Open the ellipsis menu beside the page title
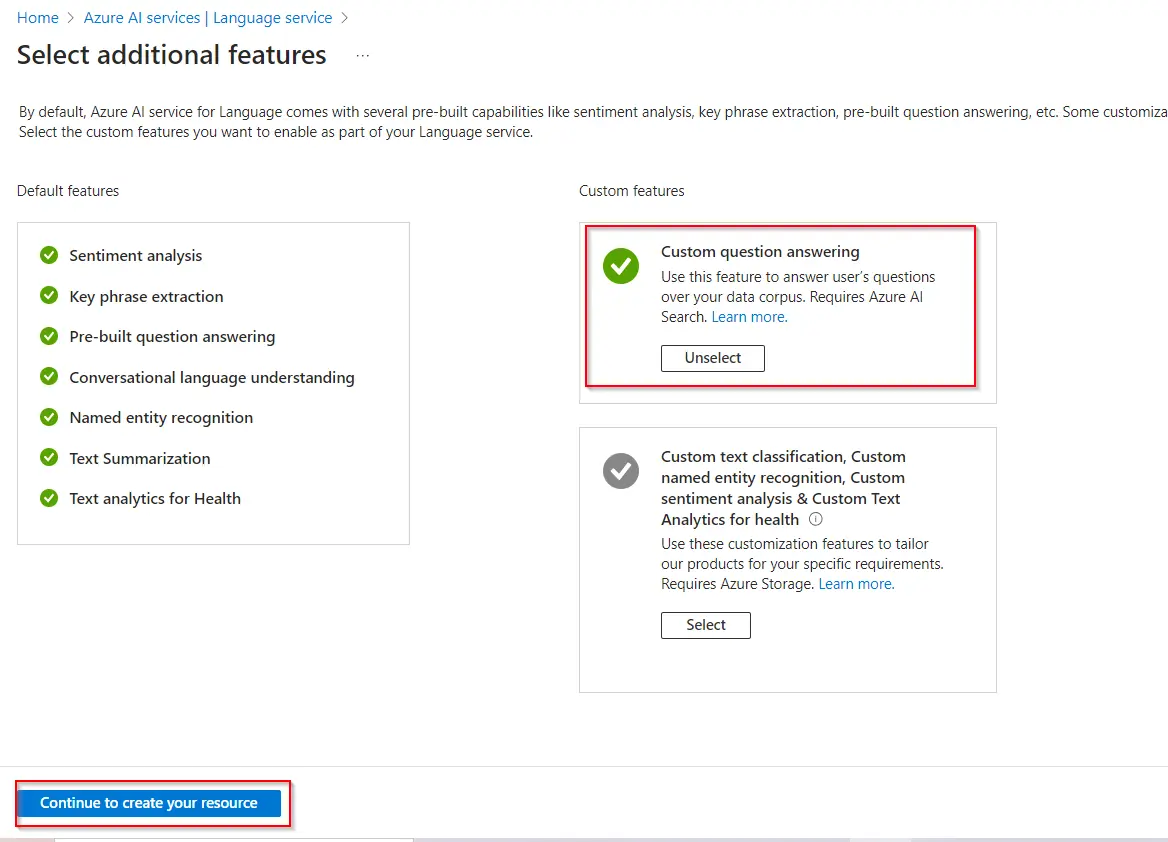This screenshot has height=842, width=1168. coord(362,56)
